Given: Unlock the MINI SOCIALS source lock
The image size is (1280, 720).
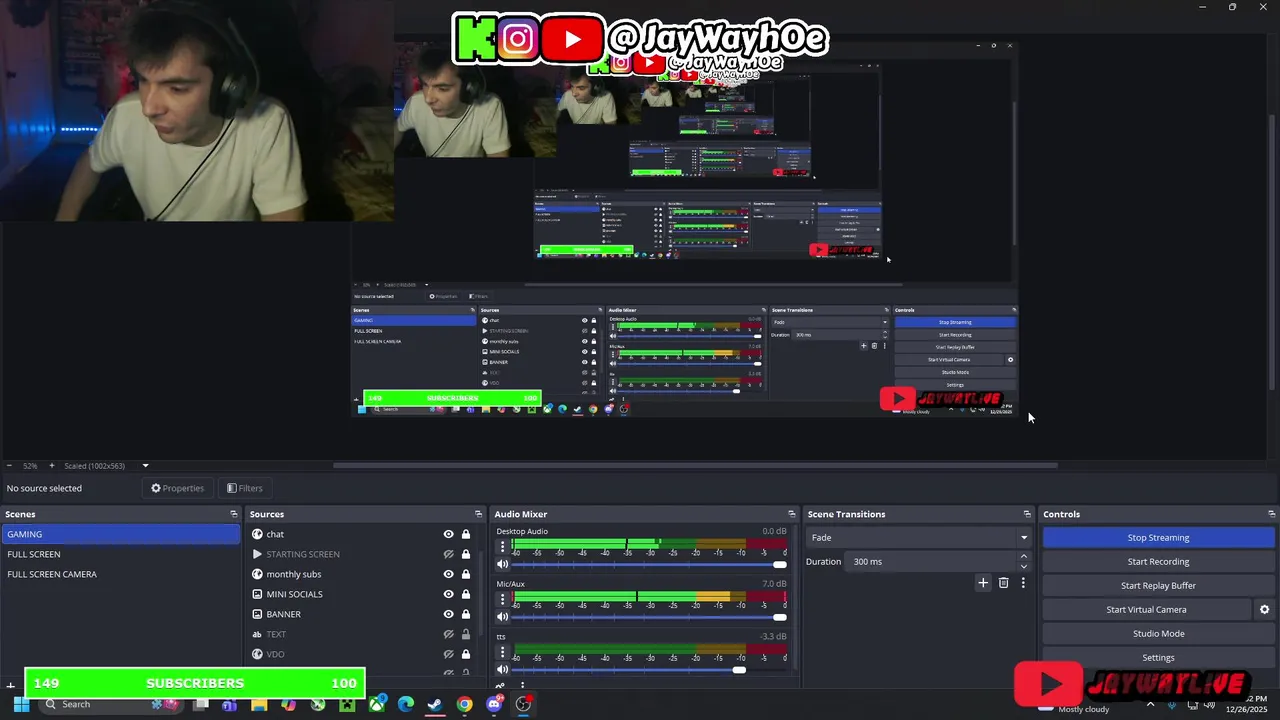Looking at the screenshot, I should 466,594.
